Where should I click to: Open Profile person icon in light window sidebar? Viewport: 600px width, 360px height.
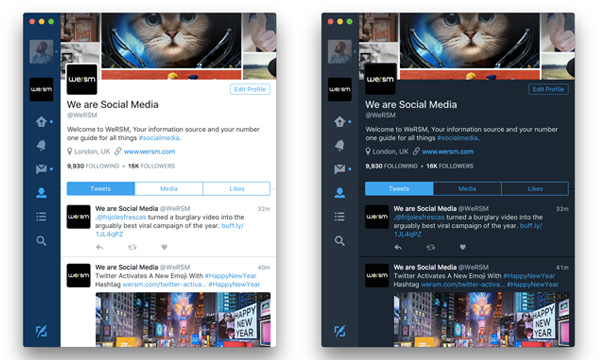[41, 193]
